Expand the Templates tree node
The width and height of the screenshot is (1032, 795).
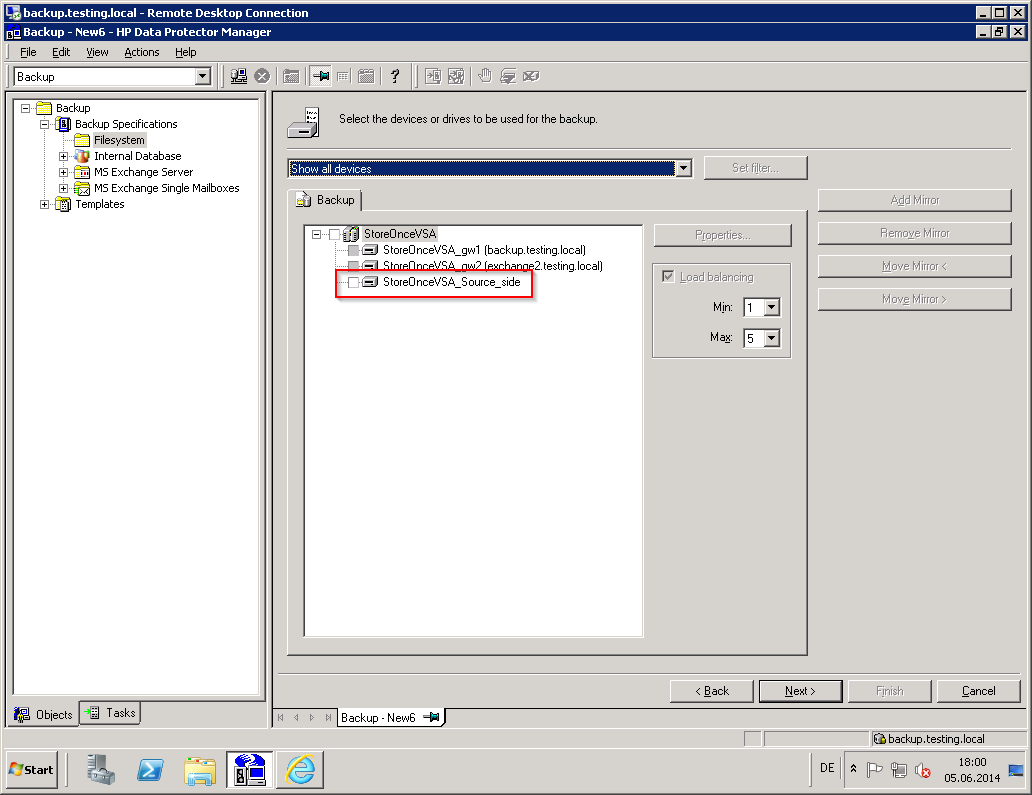coord(45,205)
